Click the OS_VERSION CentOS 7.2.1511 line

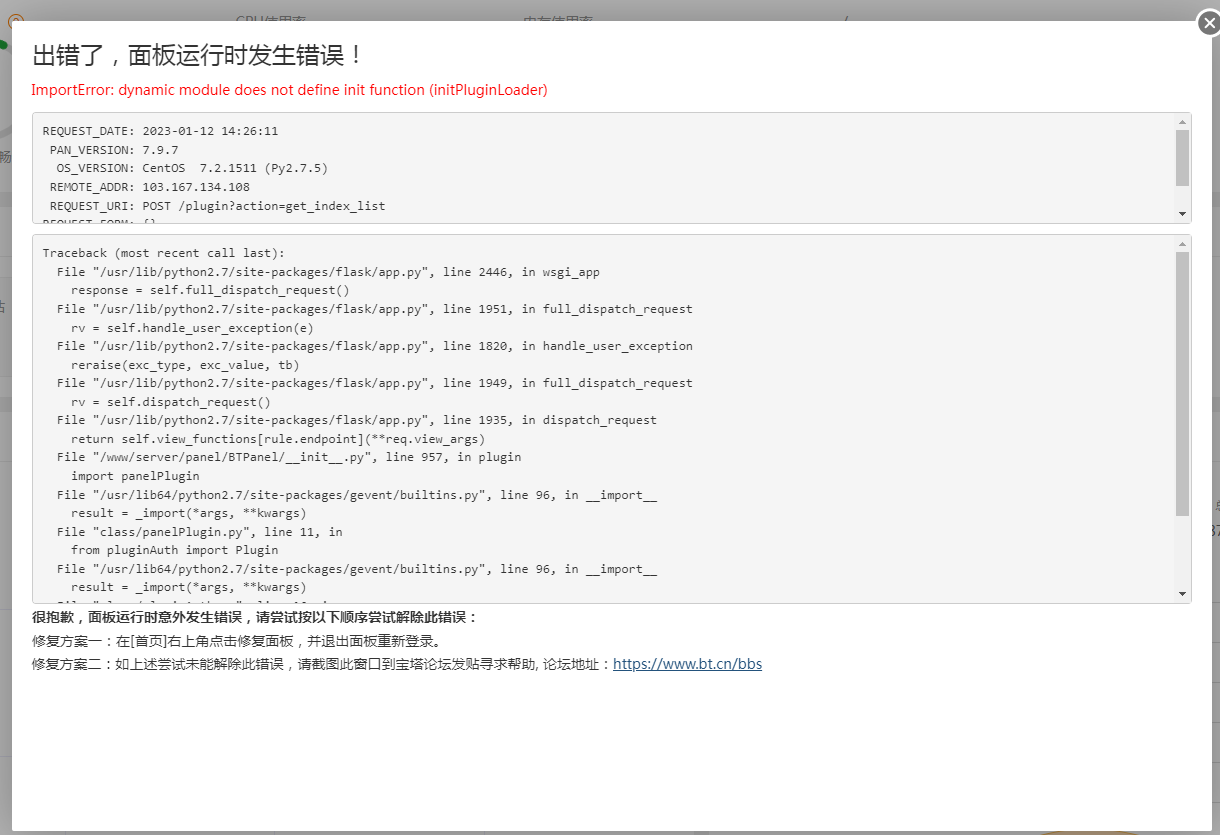click(x=192, y=168)
